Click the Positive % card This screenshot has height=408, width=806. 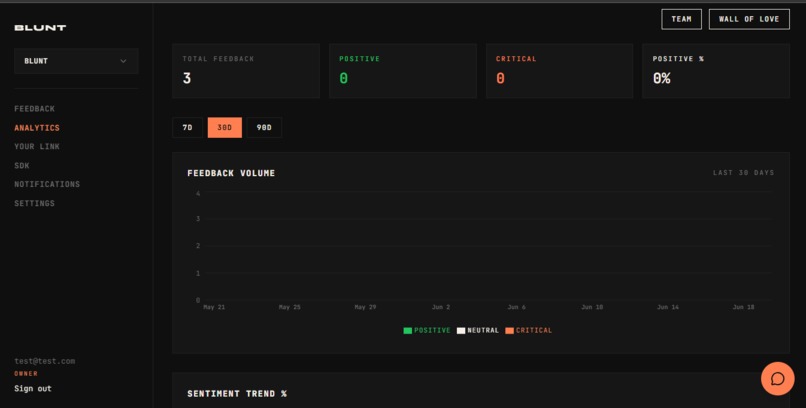click(x=716, y=71)
